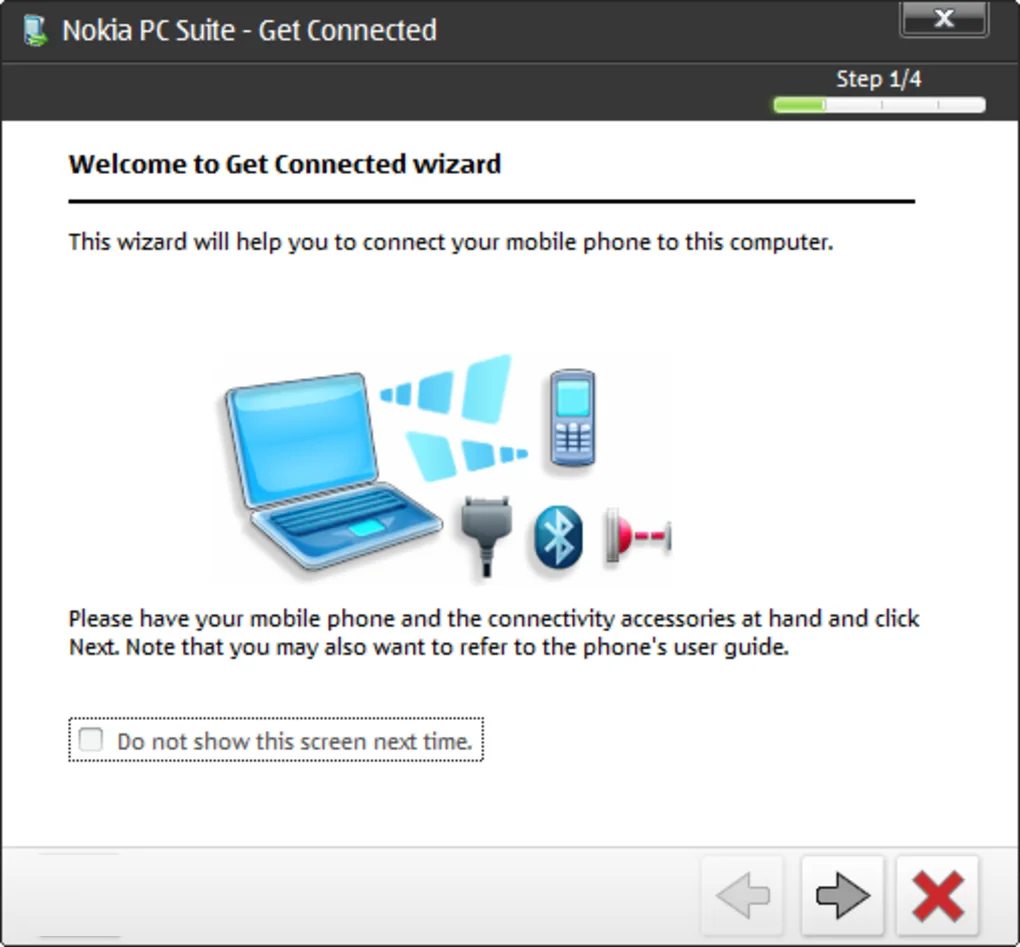1020x947 pixels.
Task: Click the greyed-out back arrow button
Action: pos(742,896)
